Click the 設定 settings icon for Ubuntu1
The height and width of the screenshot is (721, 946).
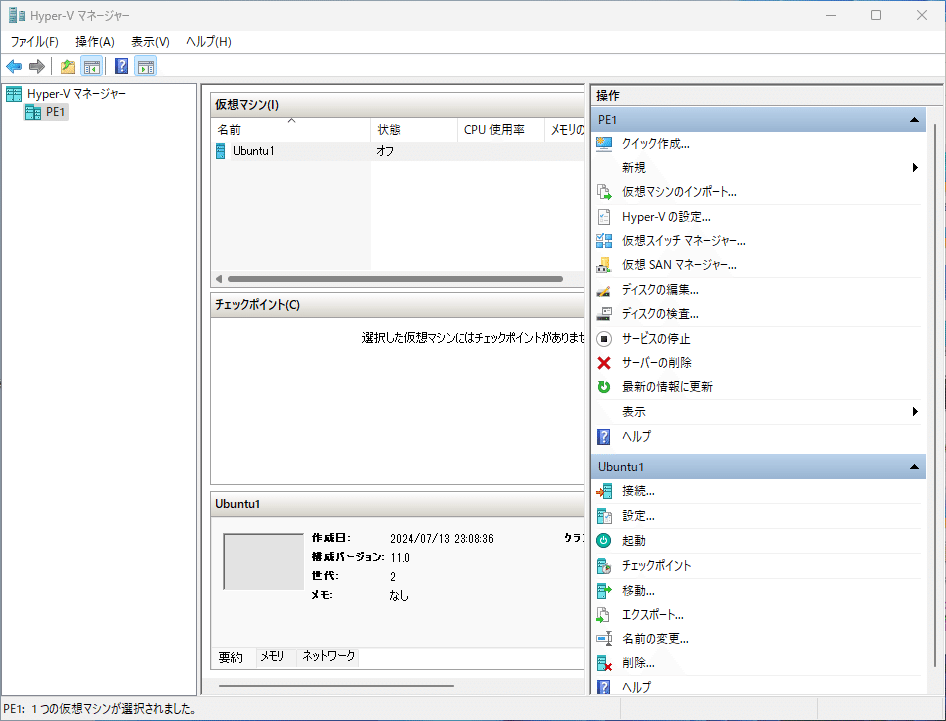pyautogui.click(x=604, y=516)
